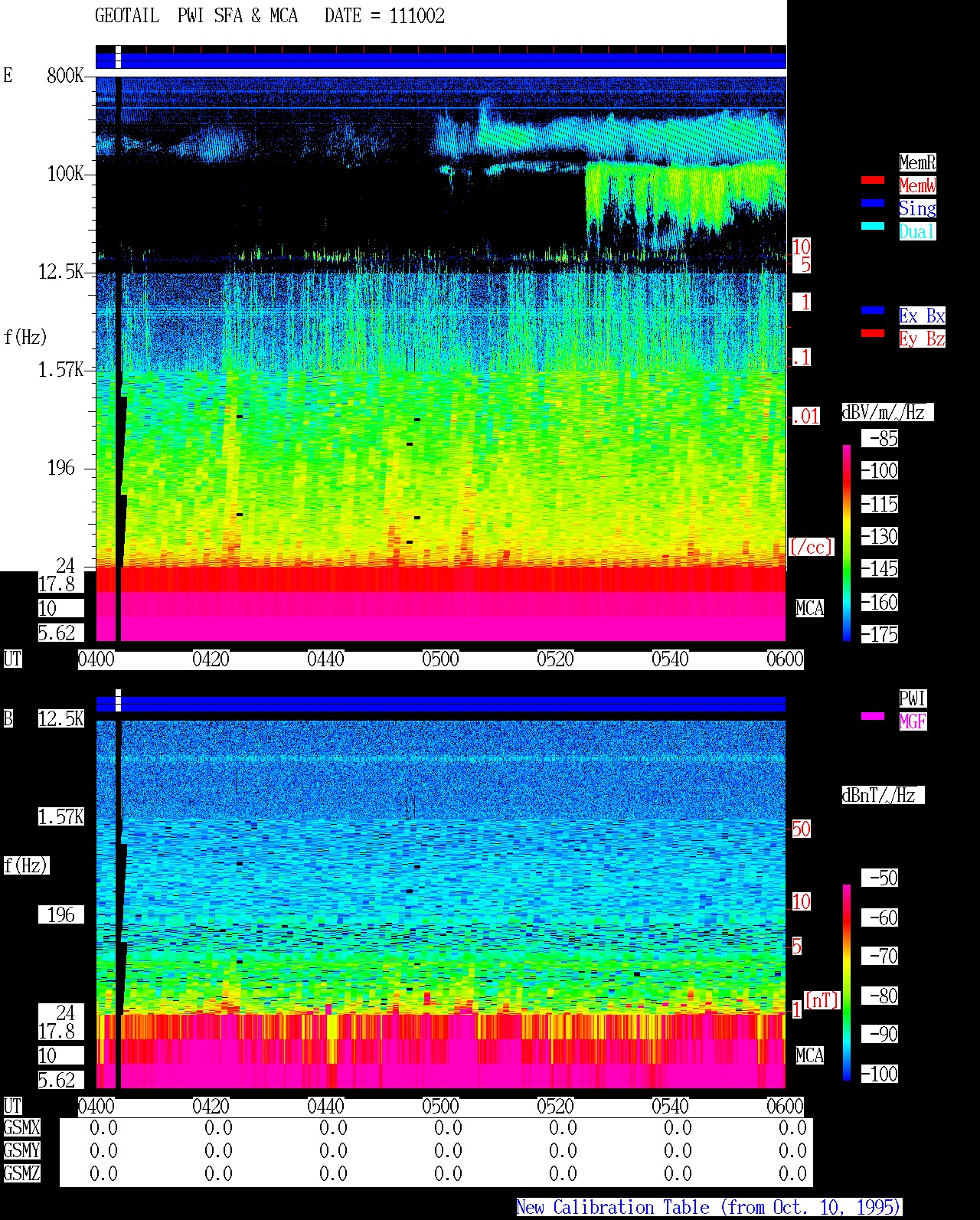The height and width of the screenshot is (1220, 980).
Task: Click the 'dBV/m/√Hz' unit label
Action: point(887,412)
